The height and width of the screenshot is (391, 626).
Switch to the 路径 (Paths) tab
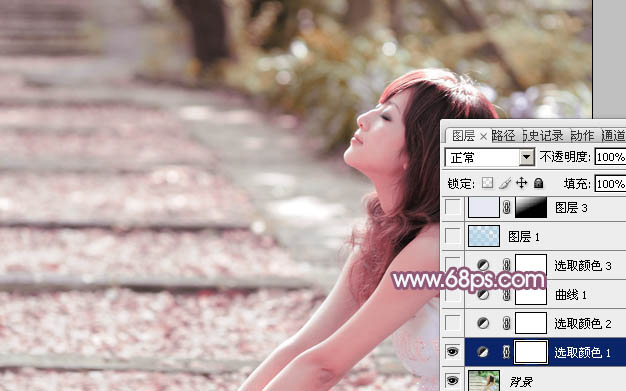tap(503, 136)
